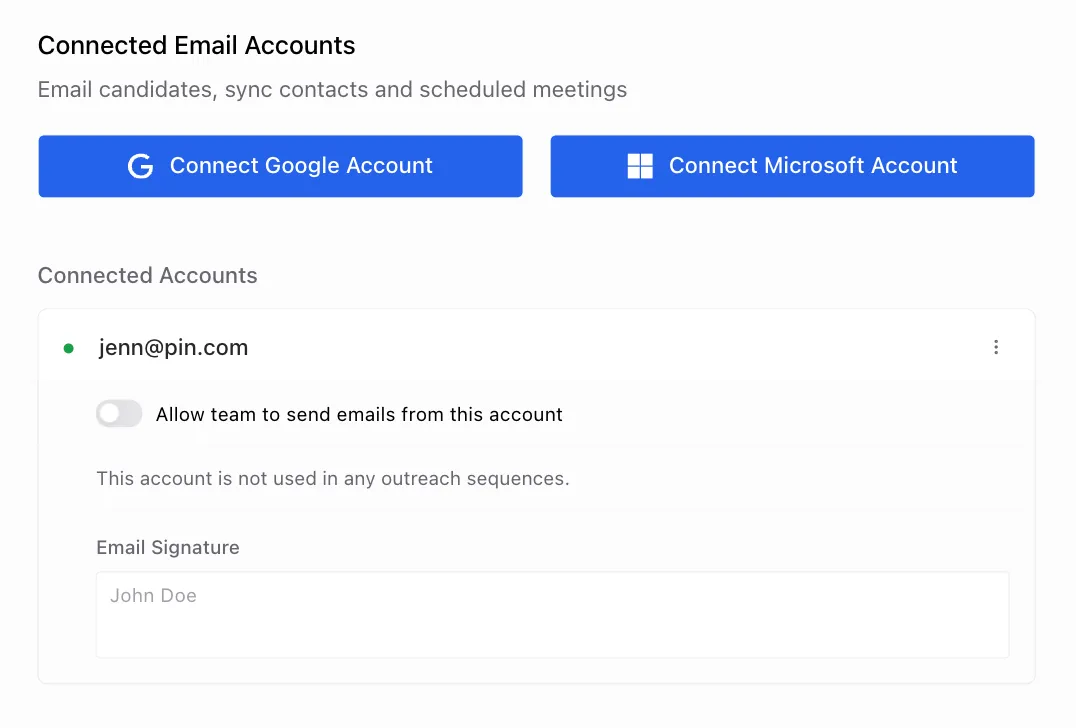
Task: Click 'Allow team to send emails' label
Action: coord(359,414)
